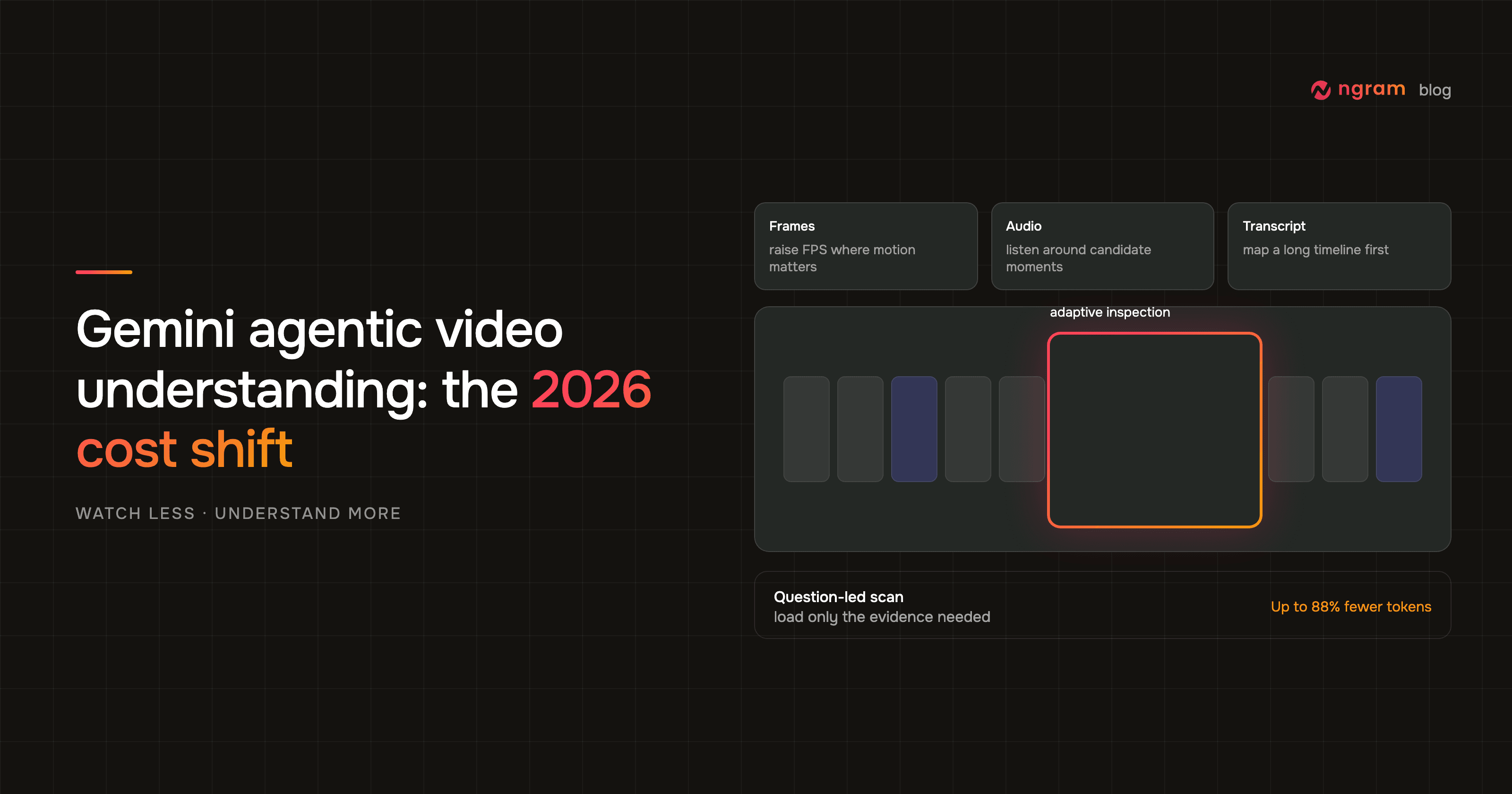Click the ngram brand name
The height and width of the screenshot is (794, 1512).
click(1371, 89)
